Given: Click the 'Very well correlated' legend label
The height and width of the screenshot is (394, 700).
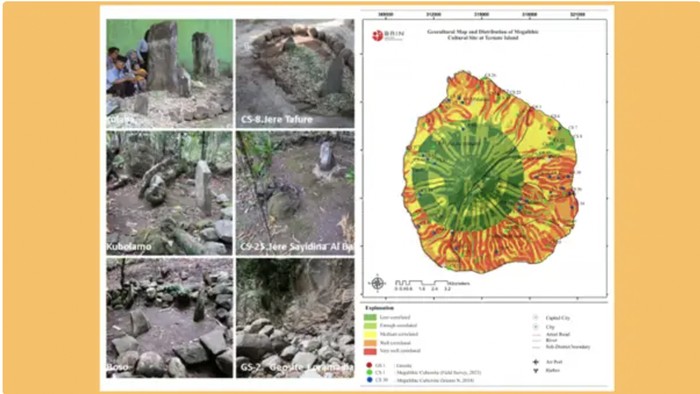Looking at the screenshot, I should pos(400,351).
